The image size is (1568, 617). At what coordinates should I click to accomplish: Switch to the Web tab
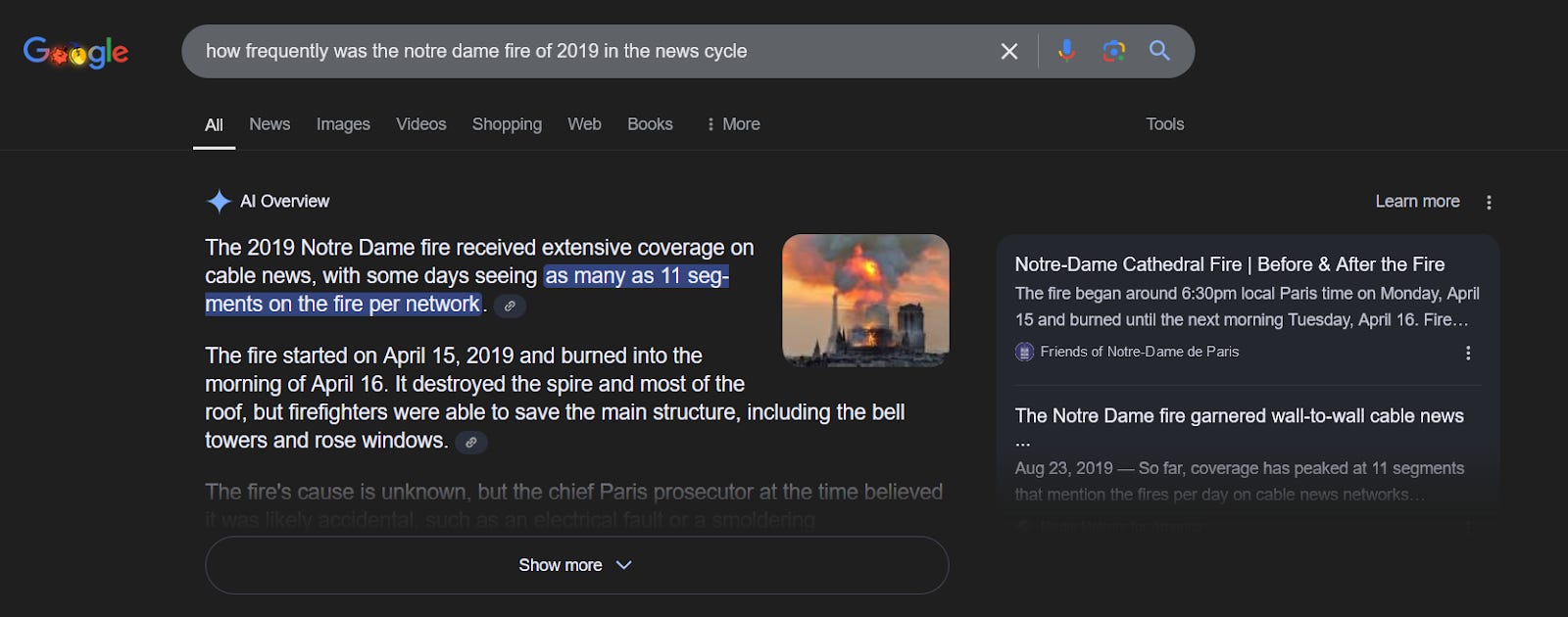(x=584, y=124)
